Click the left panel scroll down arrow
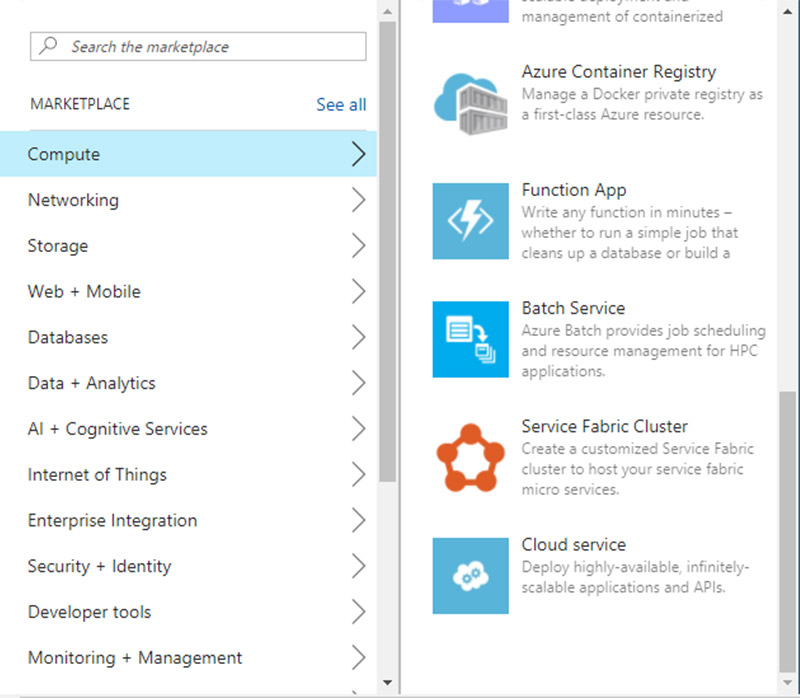 click(x=388, y=683)
